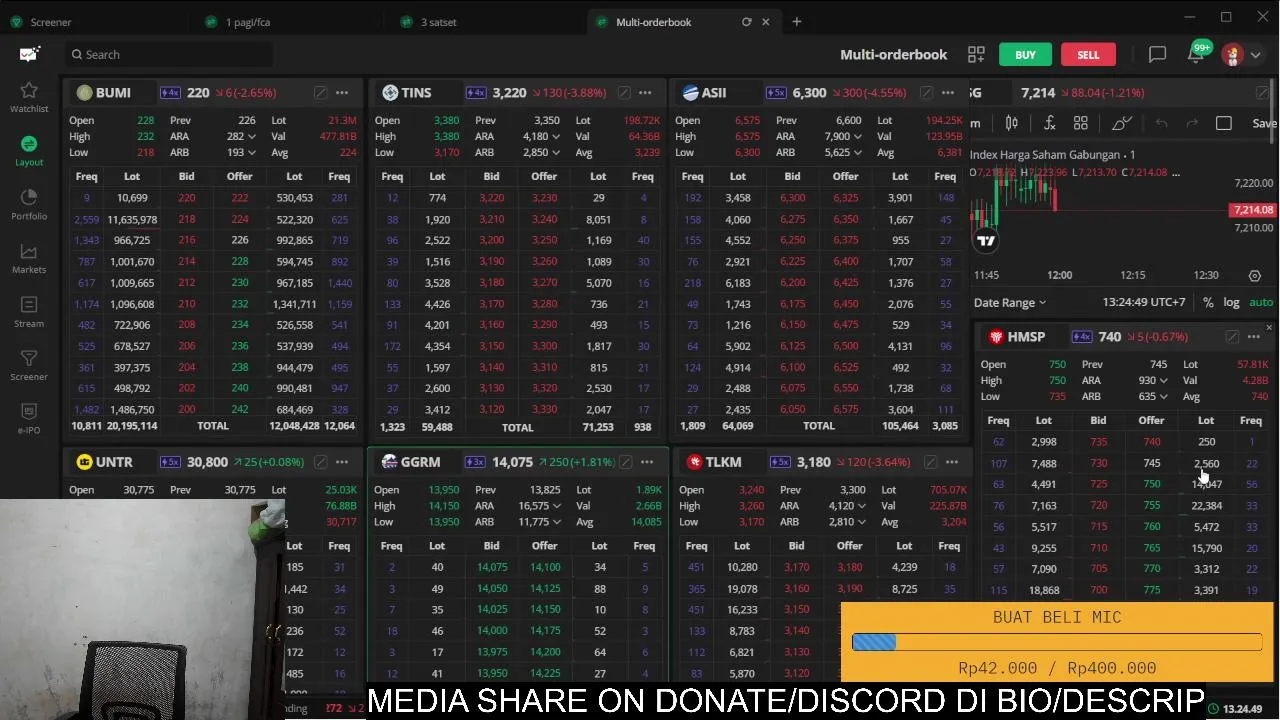Open Portfolio in the left sidebar

(29, 204)
